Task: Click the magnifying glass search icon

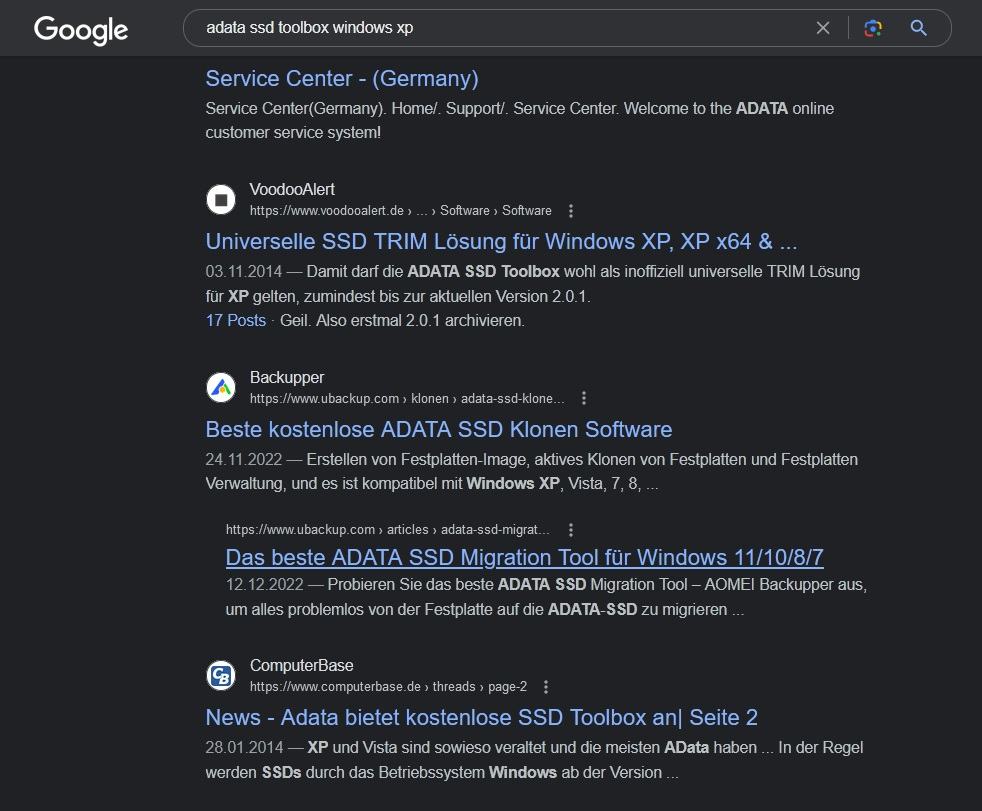Action: [919, 28]
